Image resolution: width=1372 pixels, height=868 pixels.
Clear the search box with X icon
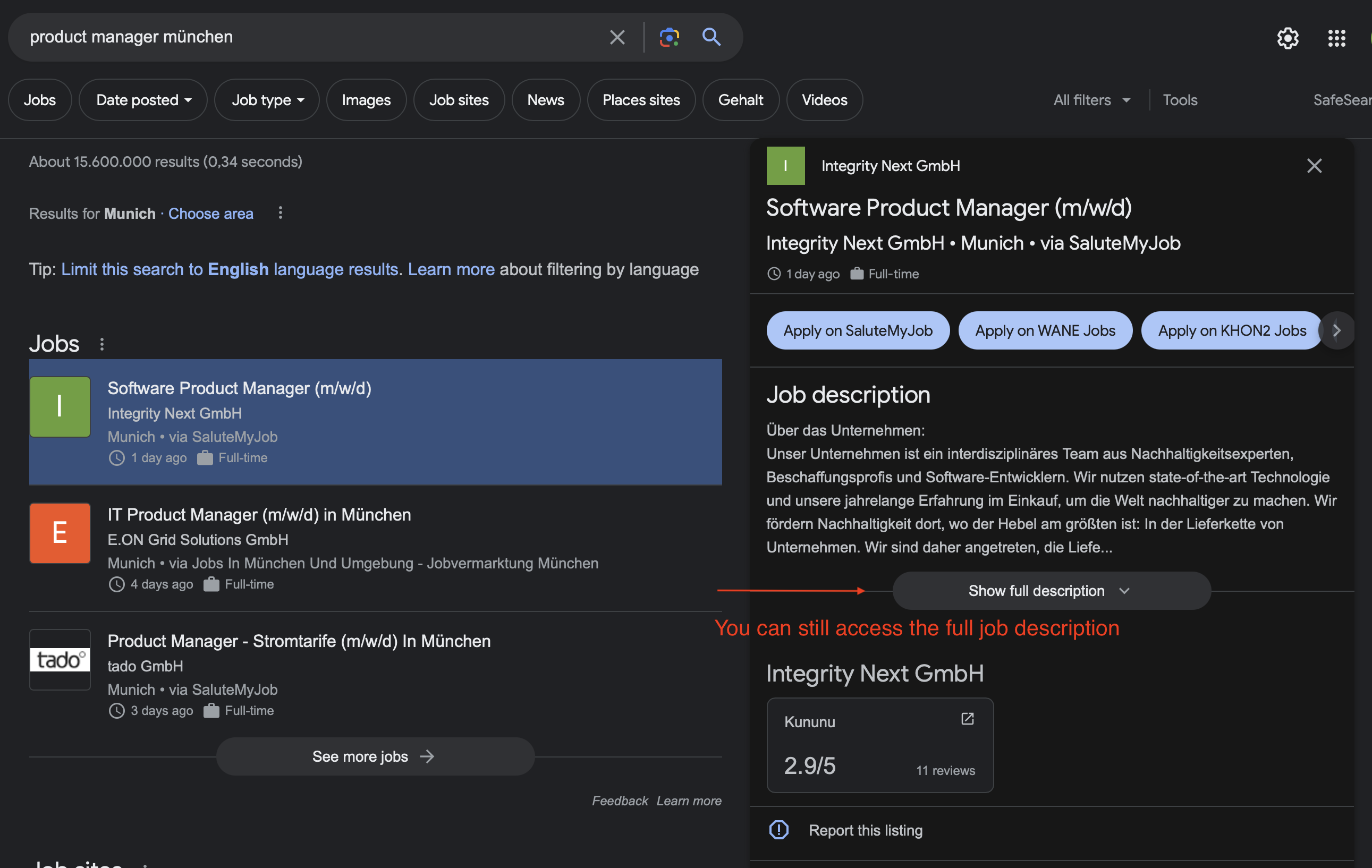[x=617, y=37]
